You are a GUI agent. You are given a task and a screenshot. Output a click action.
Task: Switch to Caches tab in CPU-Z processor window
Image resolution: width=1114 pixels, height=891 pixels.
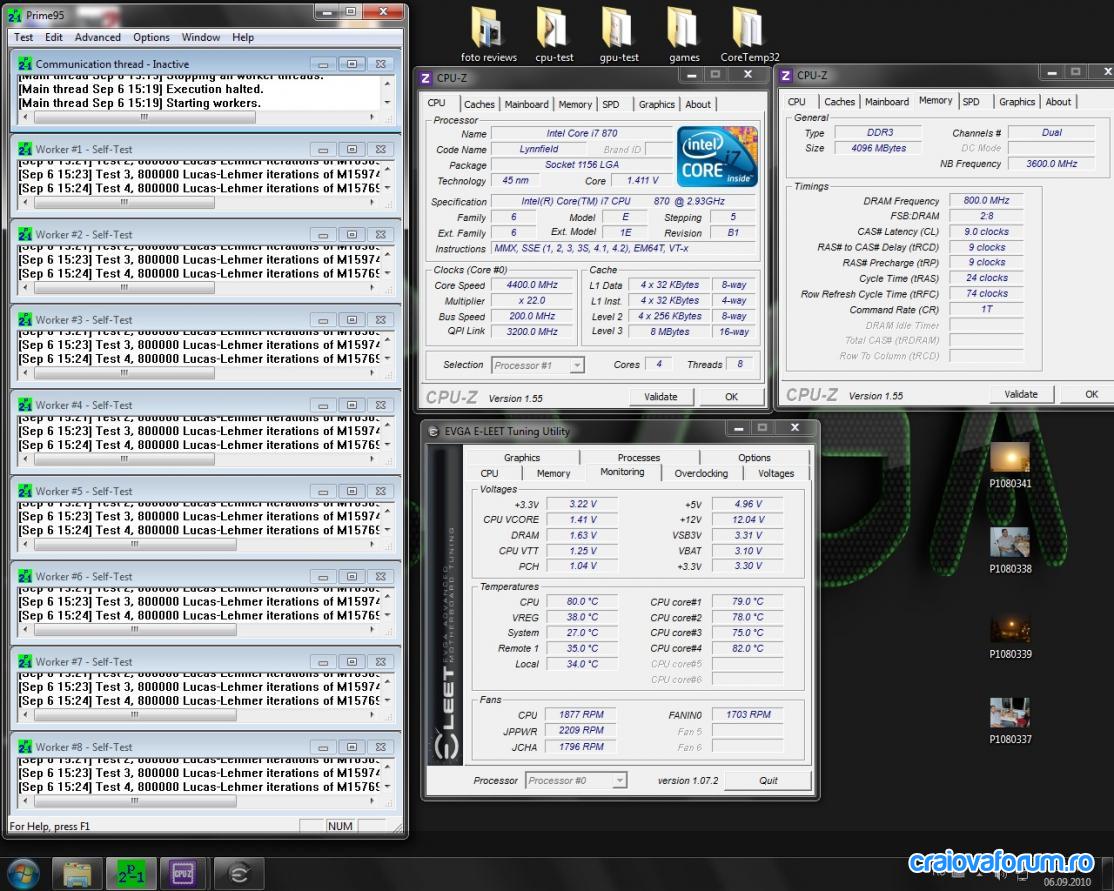[x=479, y=104]
